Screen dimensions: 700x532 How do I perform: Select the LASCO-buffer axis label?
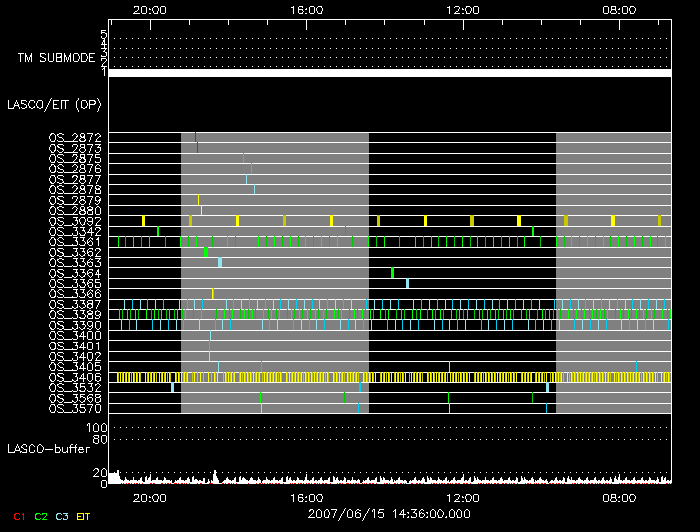pyautogui.click(x=44, y=447)
